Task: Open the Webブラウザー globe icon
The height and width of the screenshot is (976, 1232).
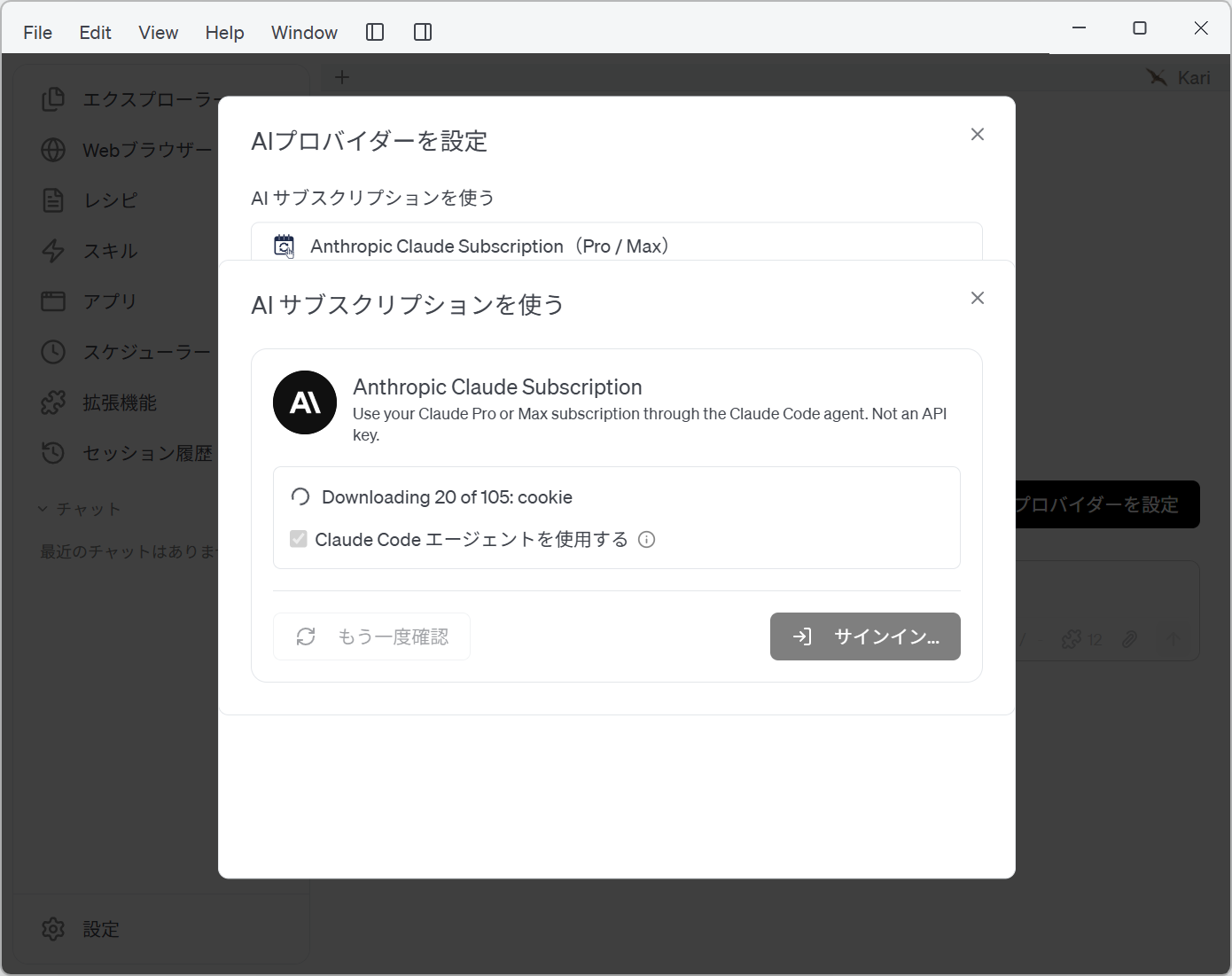Action: 53,150
